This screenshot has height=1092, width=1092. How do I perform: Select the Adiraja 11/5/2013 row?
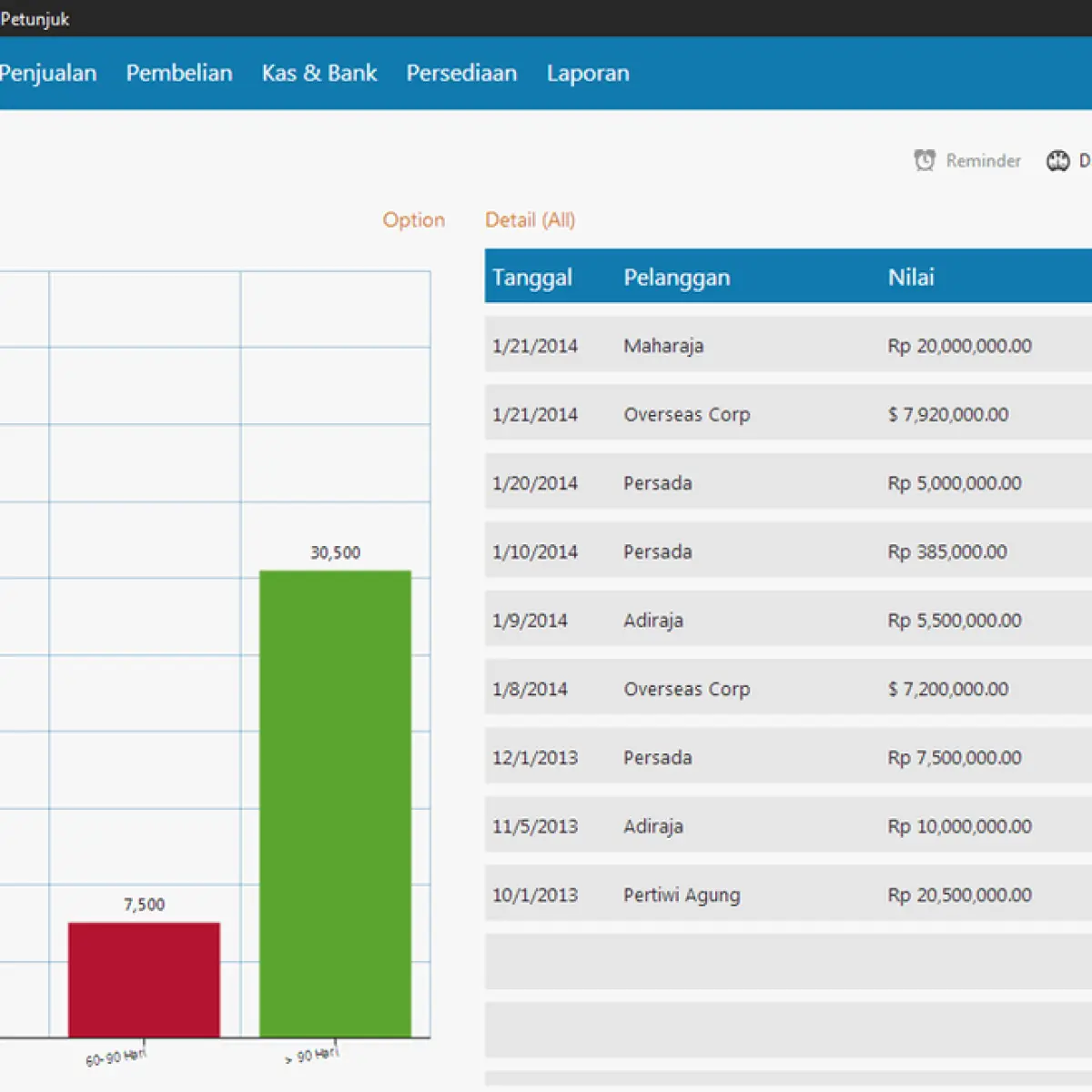(788, 826)
